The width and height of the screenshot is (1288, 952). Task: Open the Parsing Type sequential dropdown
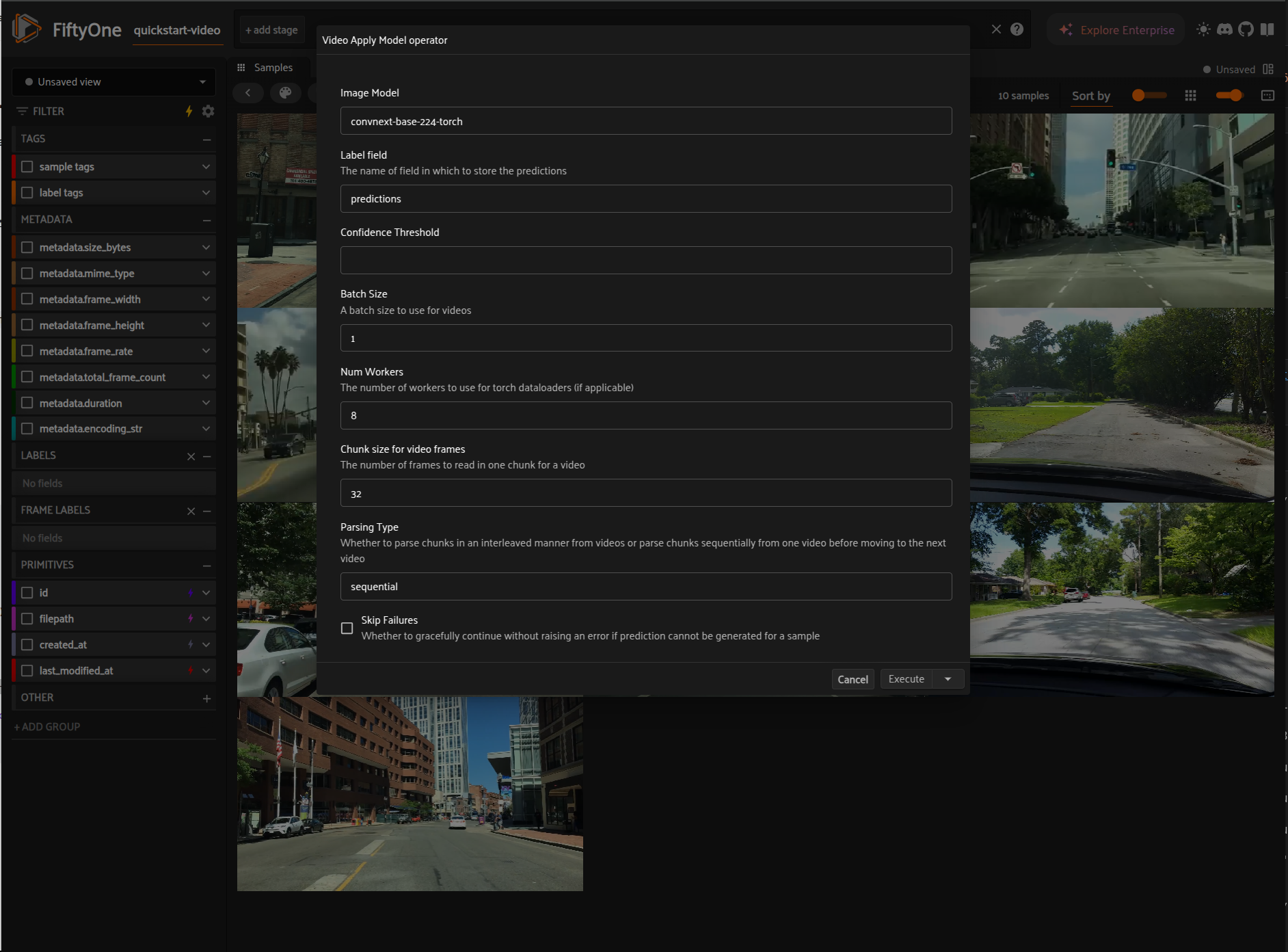pos(646,587)
